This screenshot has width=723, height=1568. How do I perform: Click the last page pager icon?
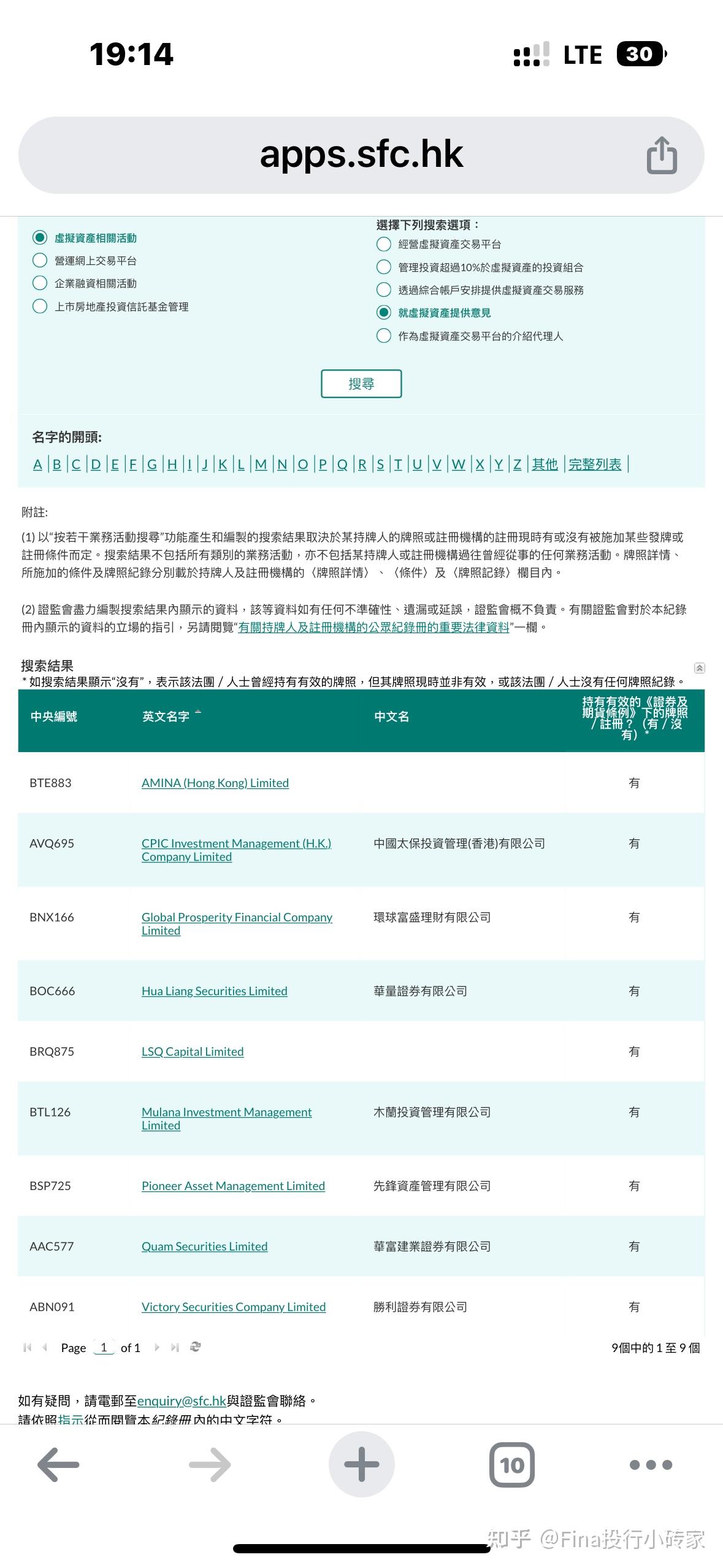pyautogui.click(x=175, y=1347)
